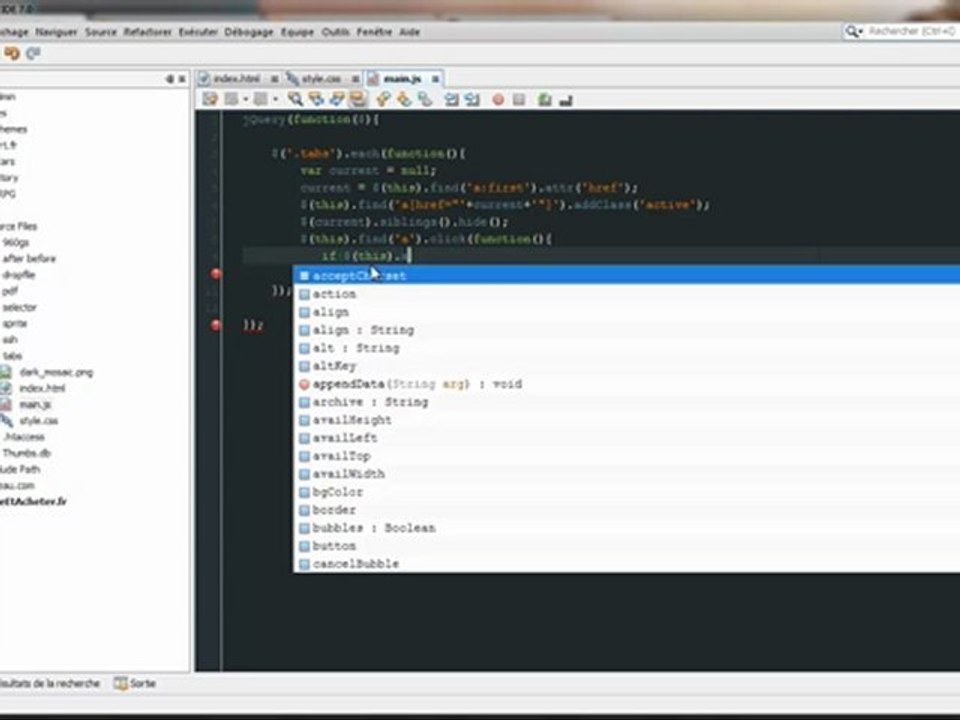The height and width of the screenshot is (720, 960).
Task: Minimize the project panel via arrow icon
Action: point(170,79)
